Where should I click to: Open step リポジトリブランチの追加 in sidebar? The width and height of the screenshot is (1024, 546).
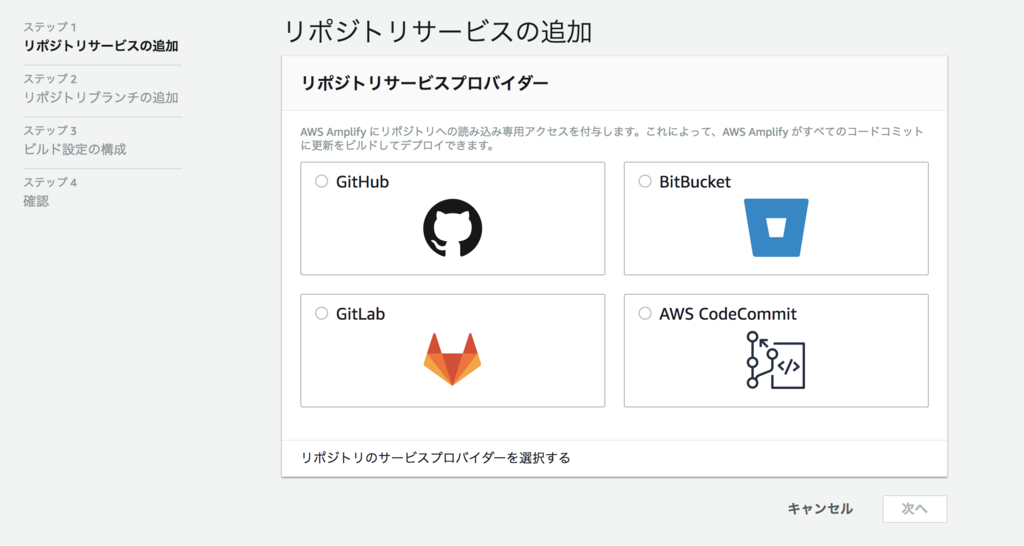(101, 97)
